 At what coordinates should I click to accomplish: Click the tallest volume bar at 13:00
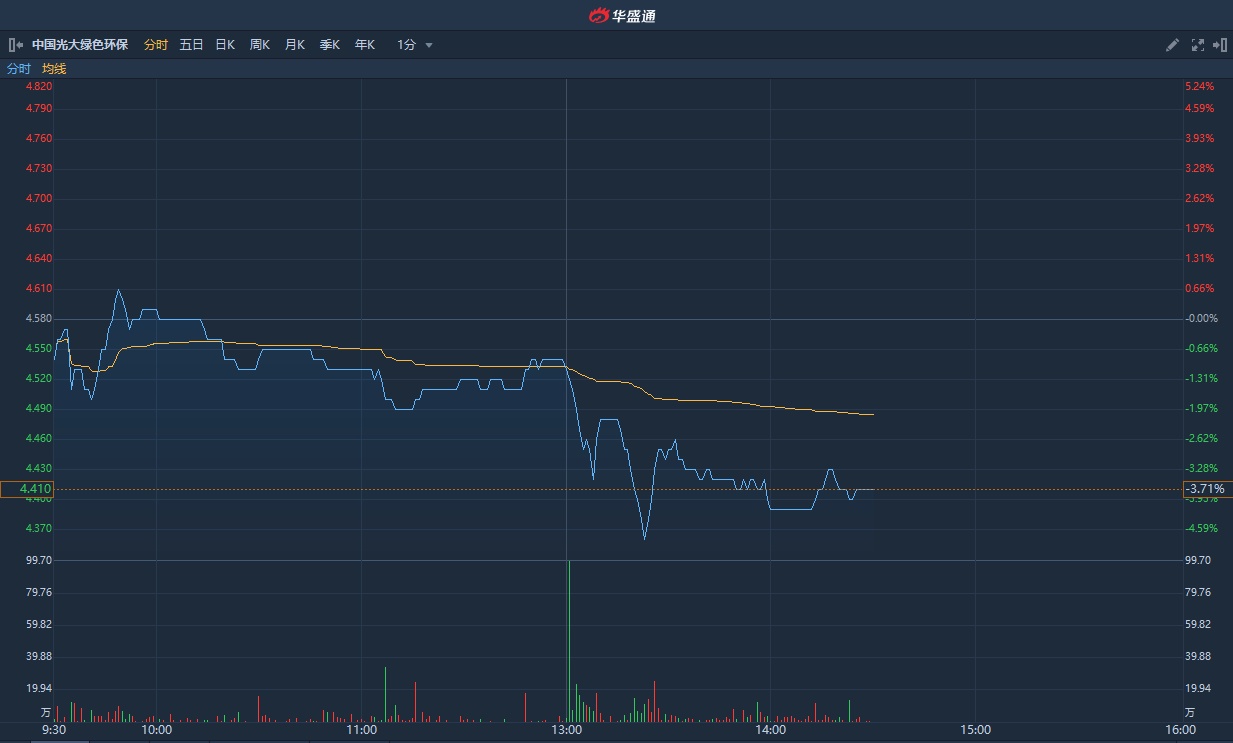pos(569,640)
